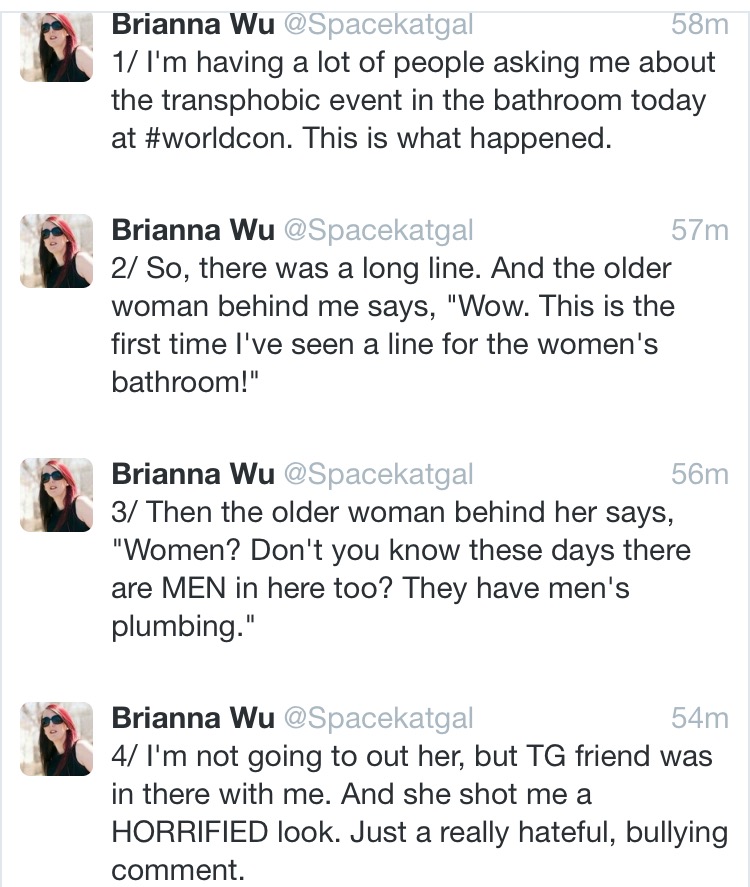
Task: Open the 57m timestamp
Action: (700, 230)
